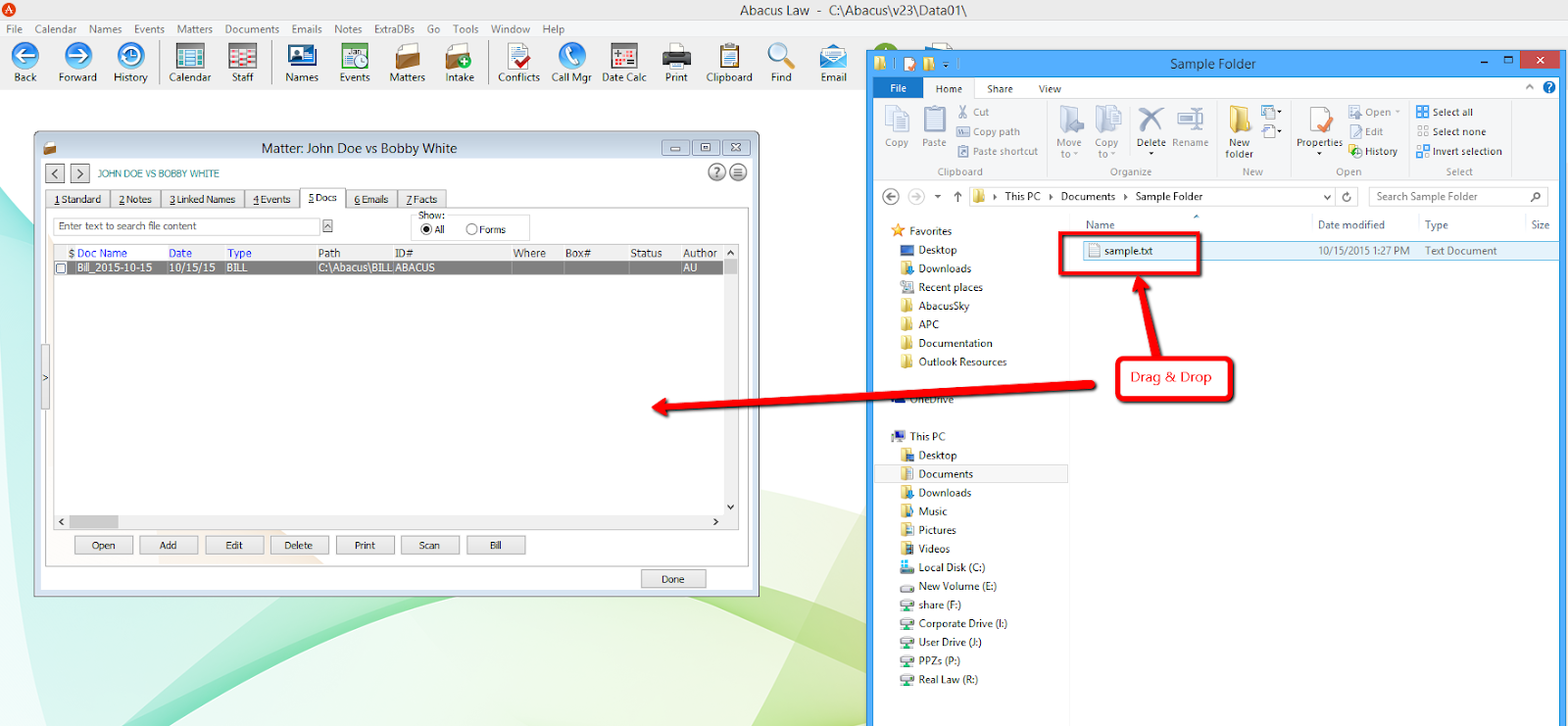Open dropdown next to search file content field
This screenshot has height=726, width=1568.
327,226
